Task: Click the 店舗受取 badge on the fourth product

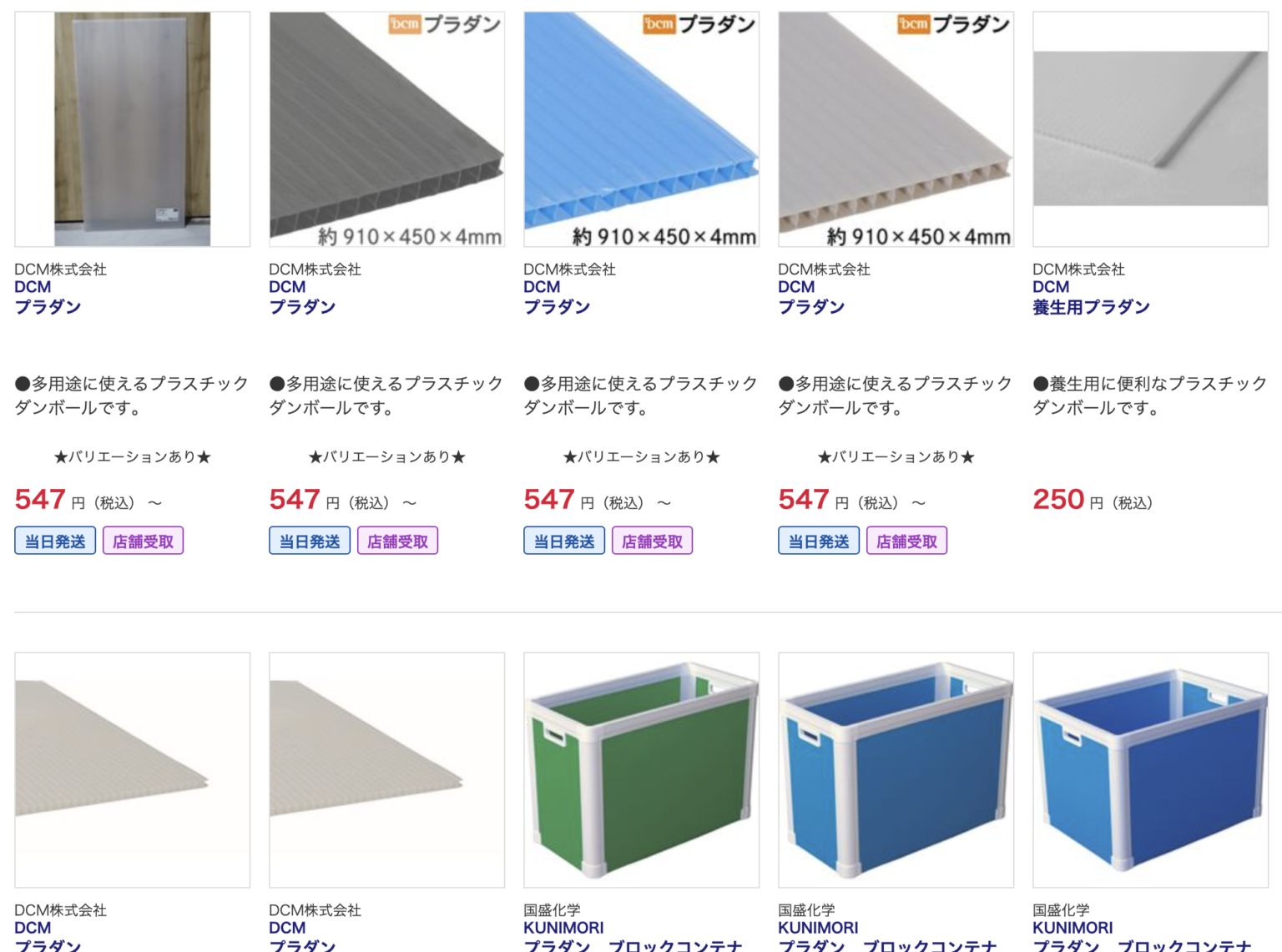Action: (x=906, y=539)
